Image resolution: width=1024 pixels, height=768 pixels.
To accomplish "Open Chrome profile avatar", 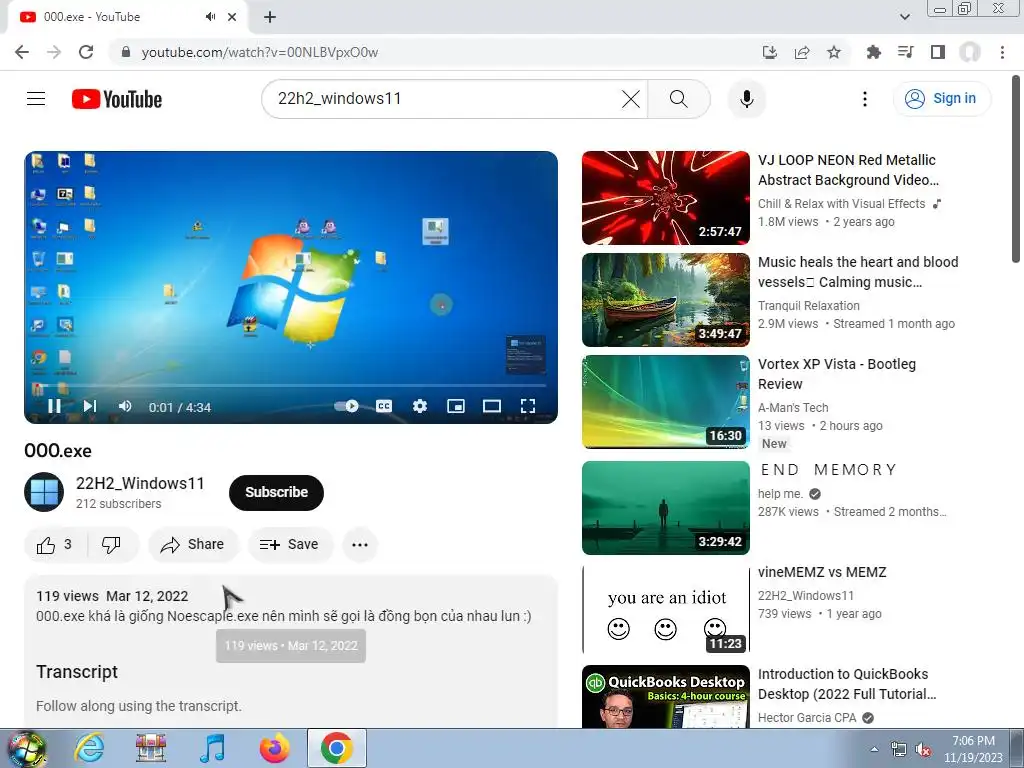I will 970,52.
